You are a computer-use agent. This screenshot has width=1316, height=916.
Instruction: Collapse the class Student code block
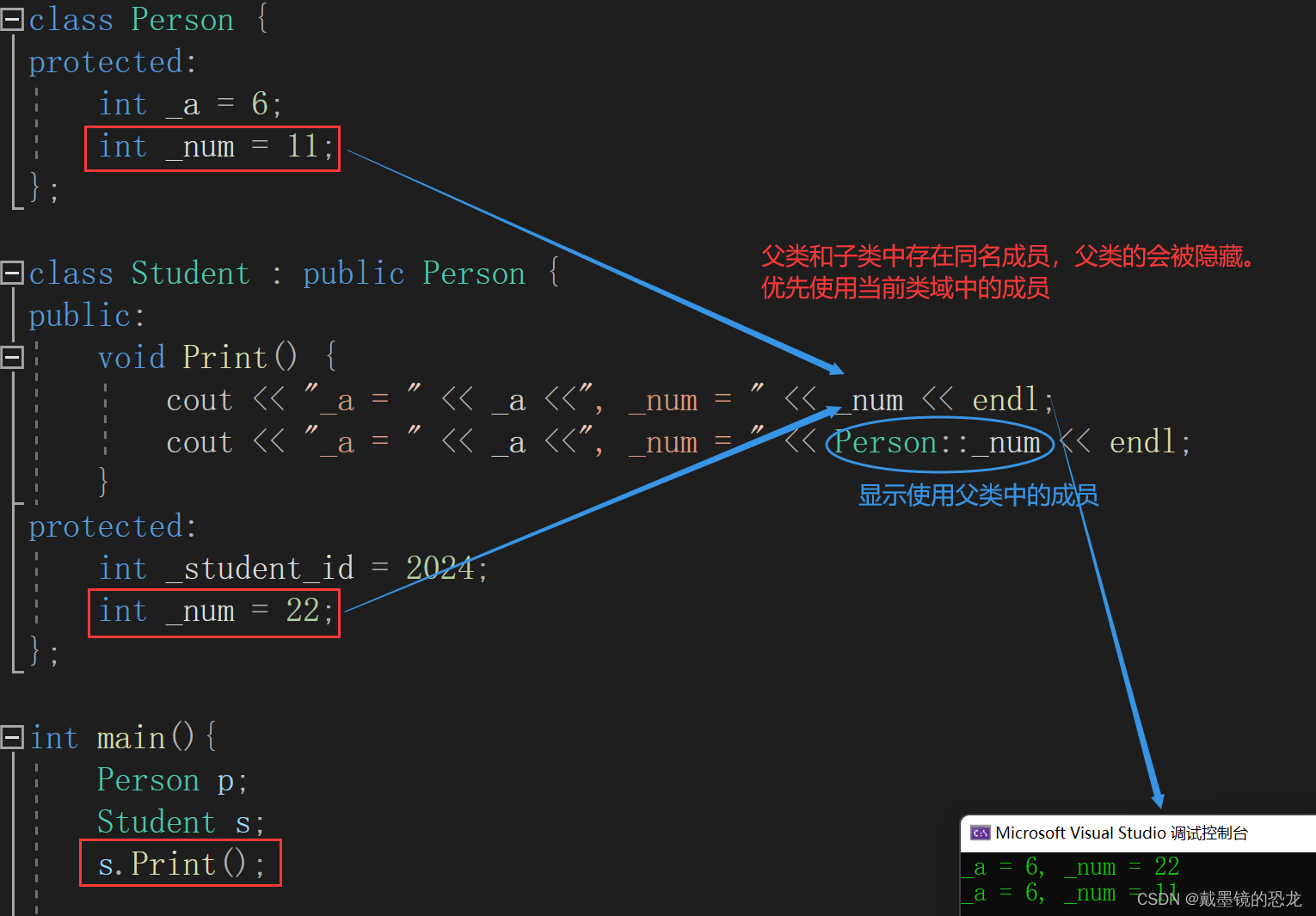[x=12, y=274]
